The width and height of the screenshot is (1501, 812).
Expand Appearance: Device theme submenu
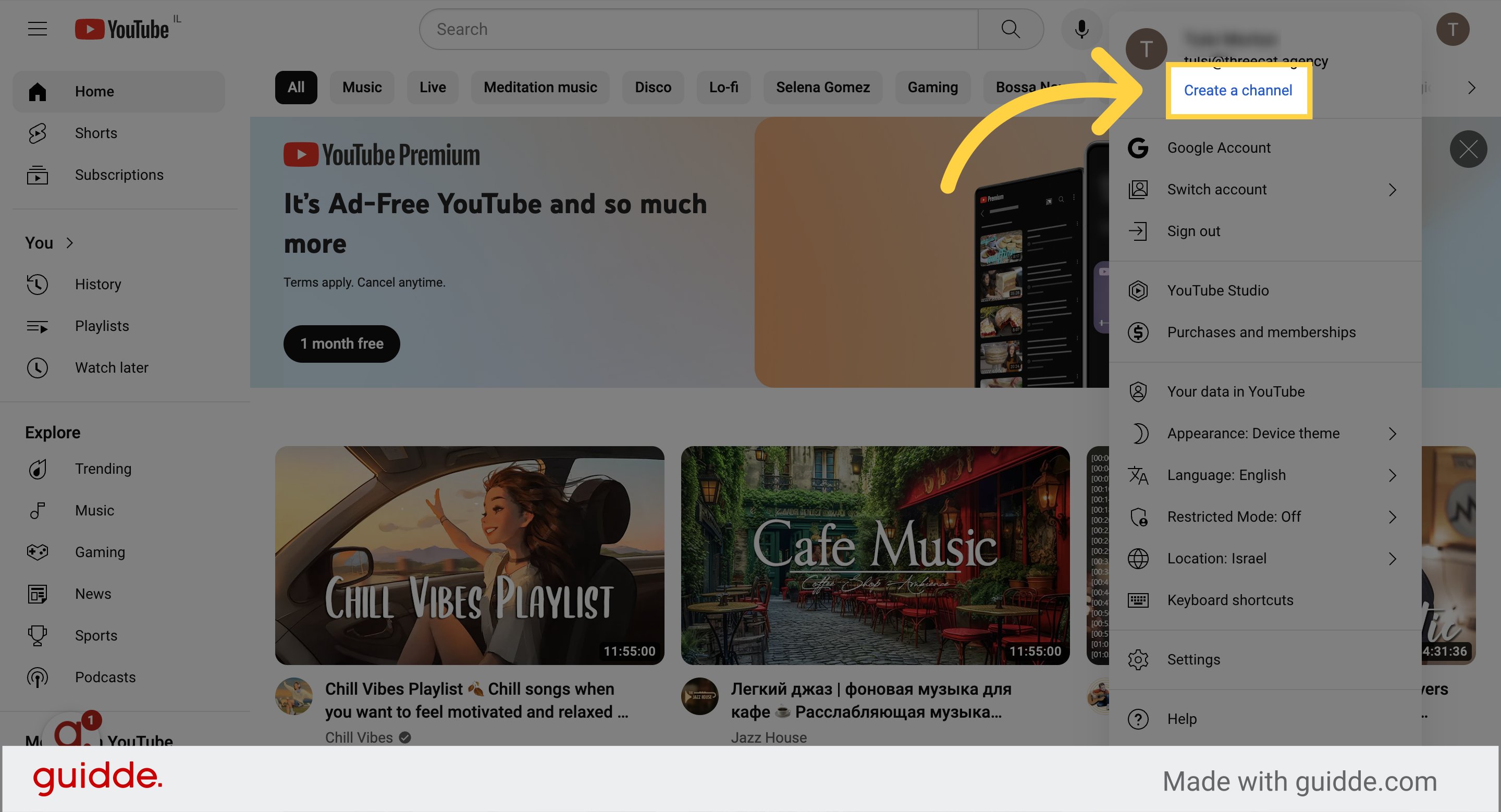click(x=1265, y=434)
